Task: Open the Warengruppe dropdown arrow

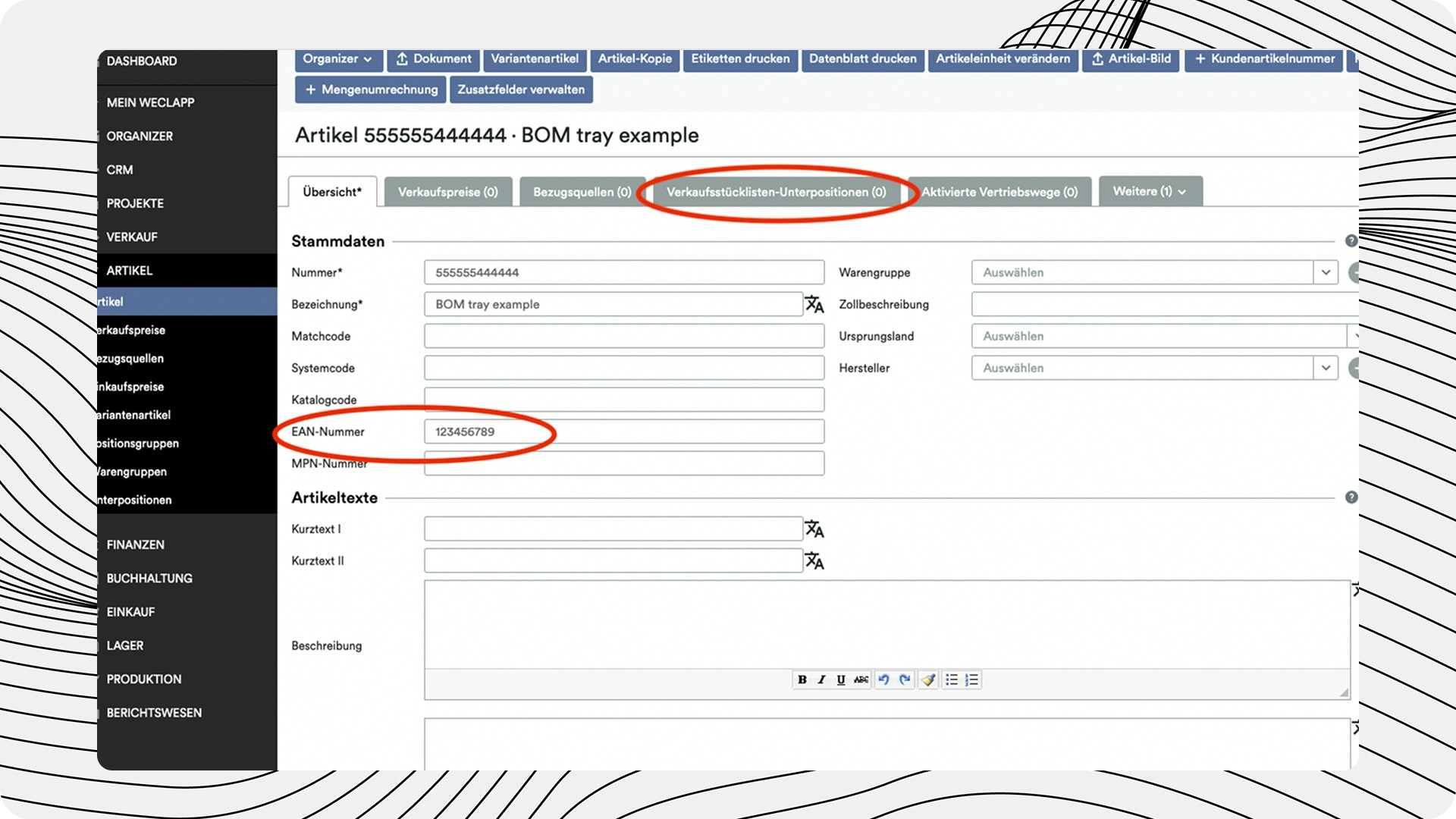Action: [x=1326, y=272]
